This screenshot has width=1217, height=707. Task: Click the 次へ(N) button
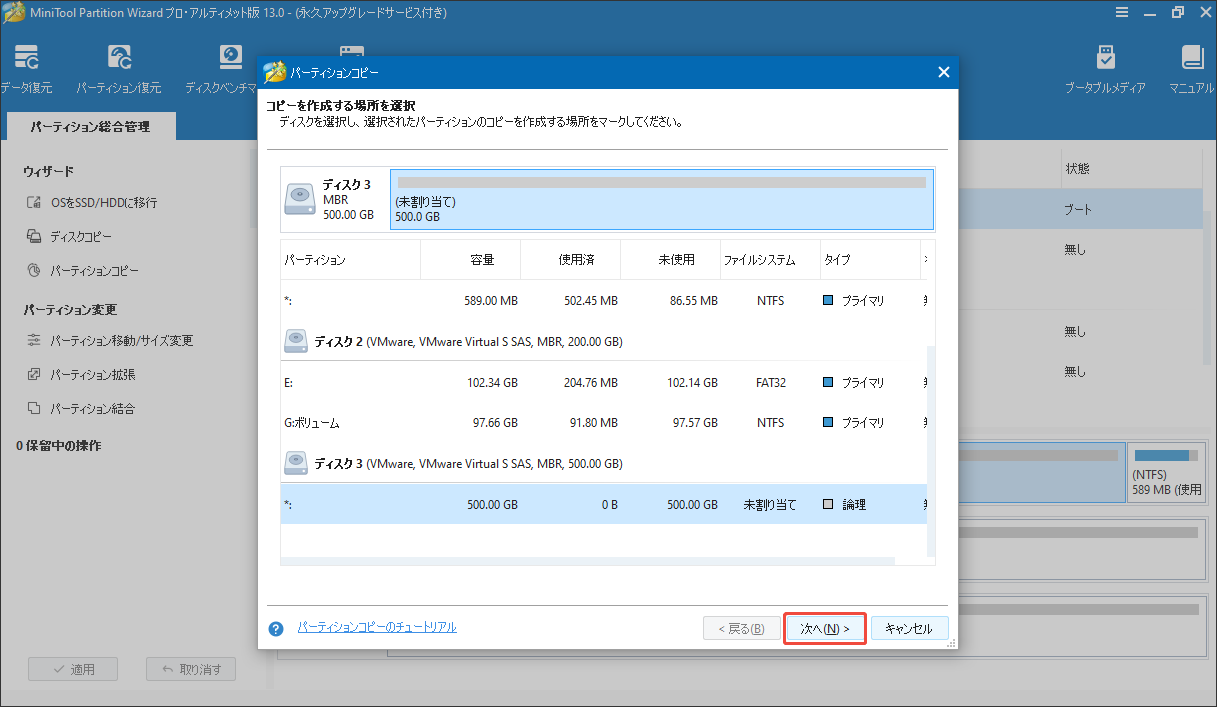click(x=824, y=627)
